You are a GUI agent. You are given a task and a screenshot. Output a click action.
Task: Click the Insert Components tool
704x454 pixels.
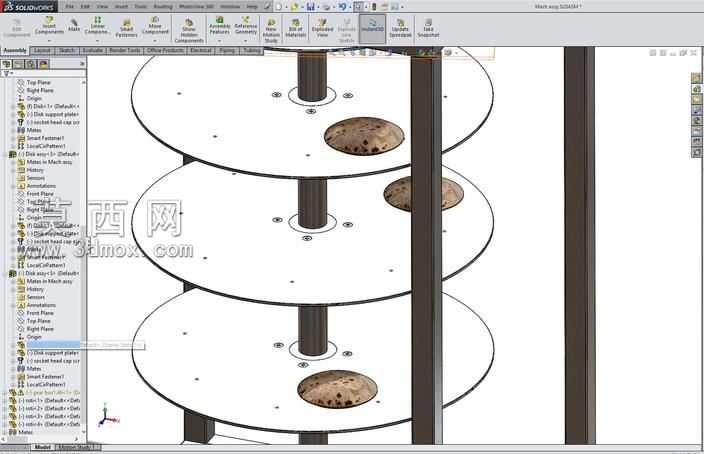pyautogui.click(x=49, y=26)
